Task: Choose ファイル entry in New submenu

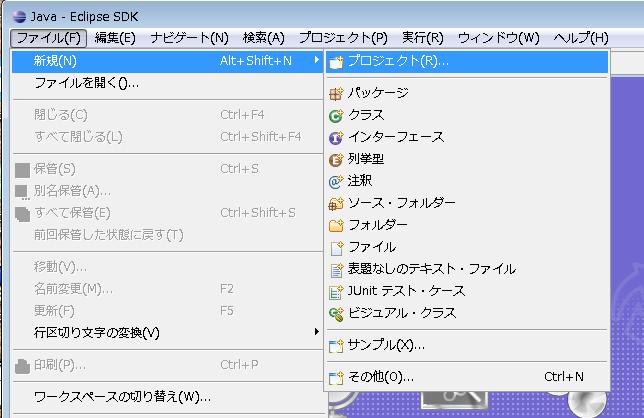Action: (467, 247)
